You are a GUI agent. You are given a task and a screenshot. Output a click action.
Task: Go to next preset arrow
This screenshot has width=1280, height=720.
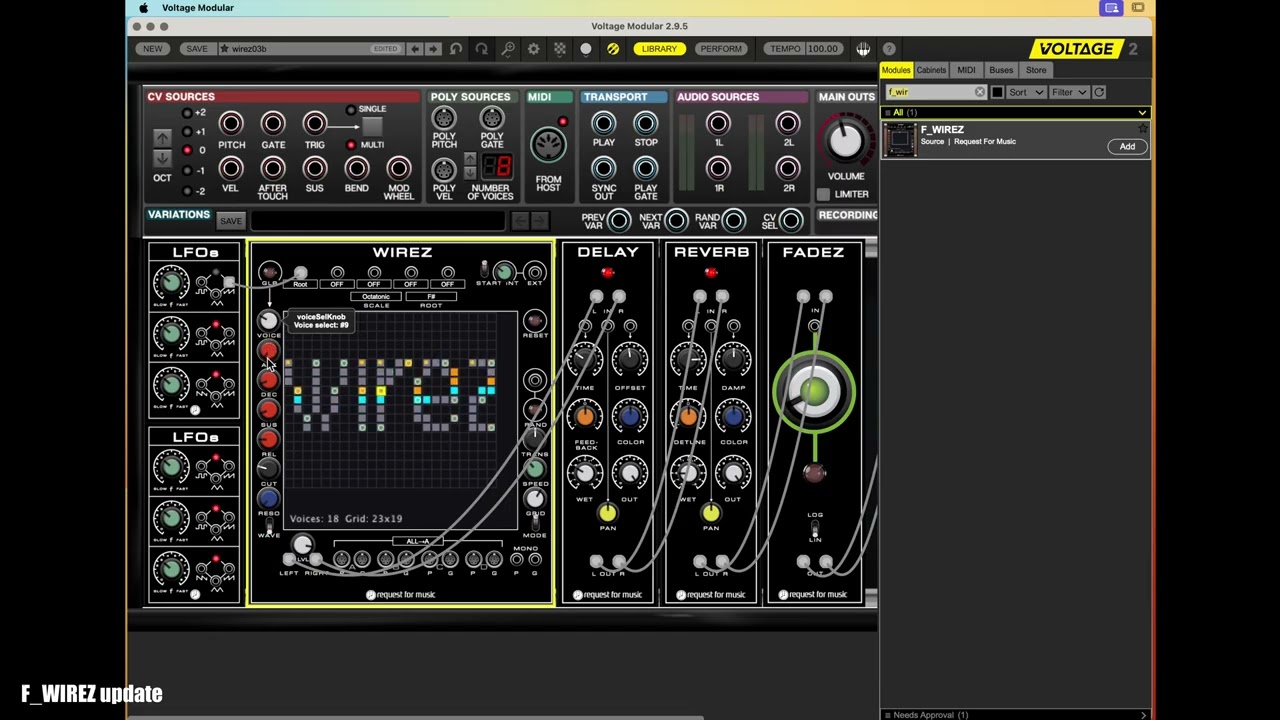[x=433, y=49]
